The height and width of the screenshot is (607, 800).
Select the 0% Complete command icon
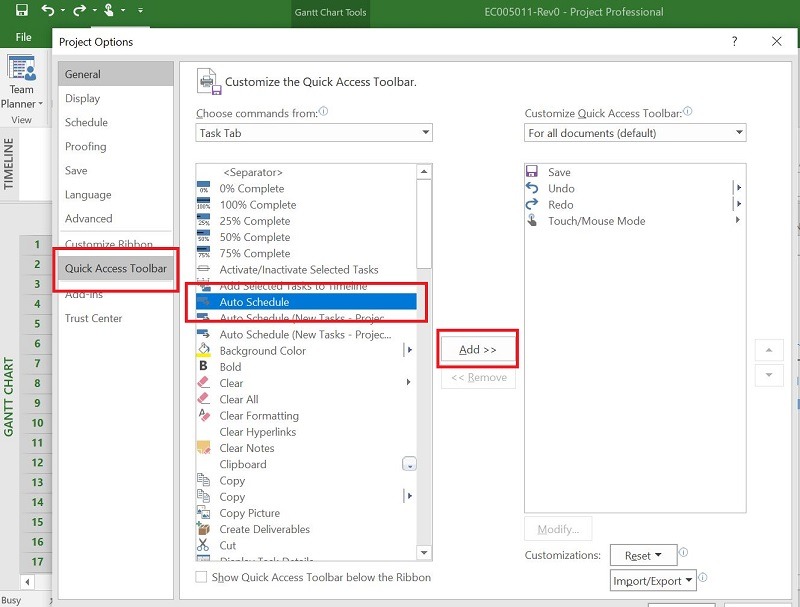coord(203,188)
